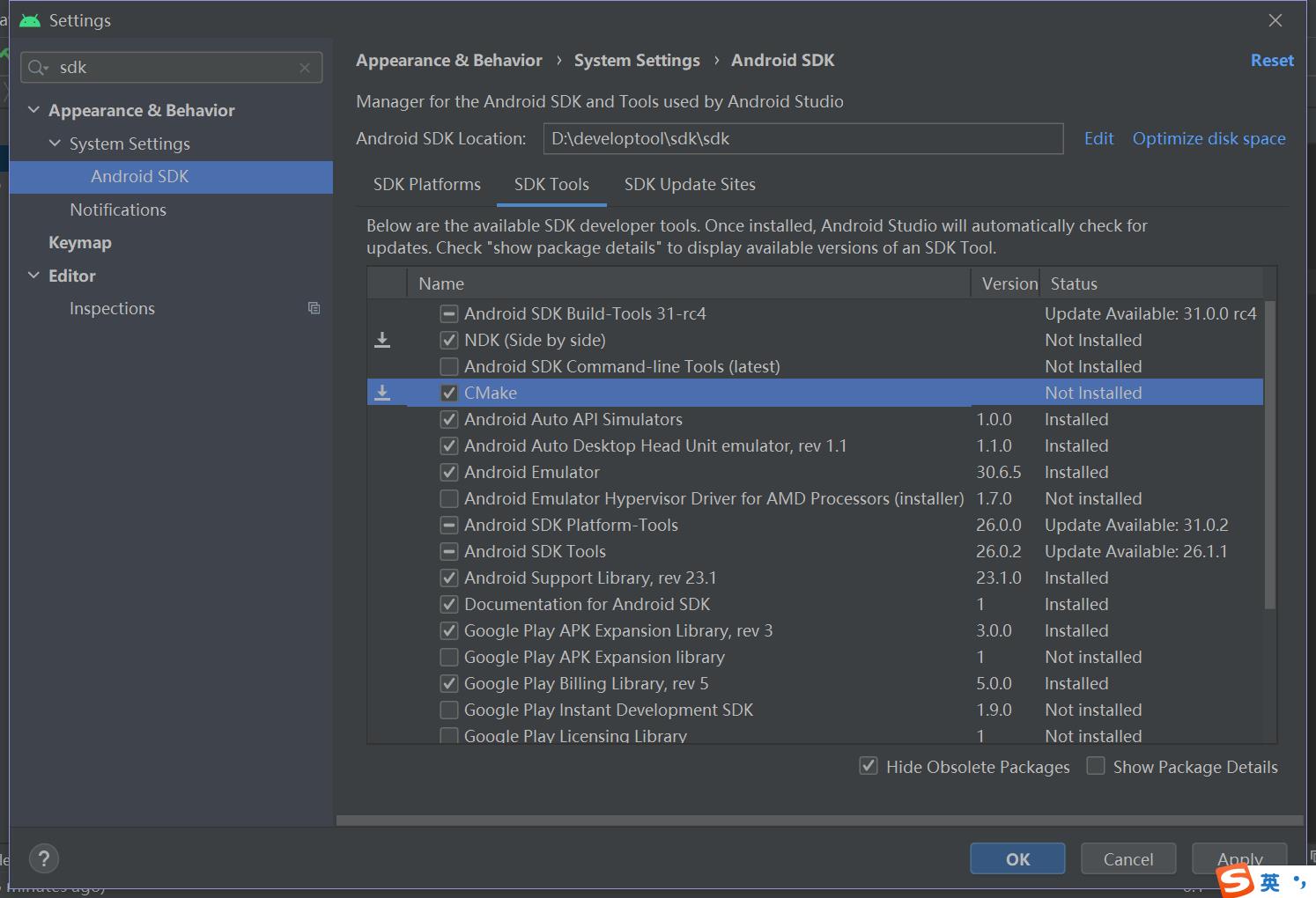
Task: Click Optimize disk space link
Action: (x=1209, y=138)
